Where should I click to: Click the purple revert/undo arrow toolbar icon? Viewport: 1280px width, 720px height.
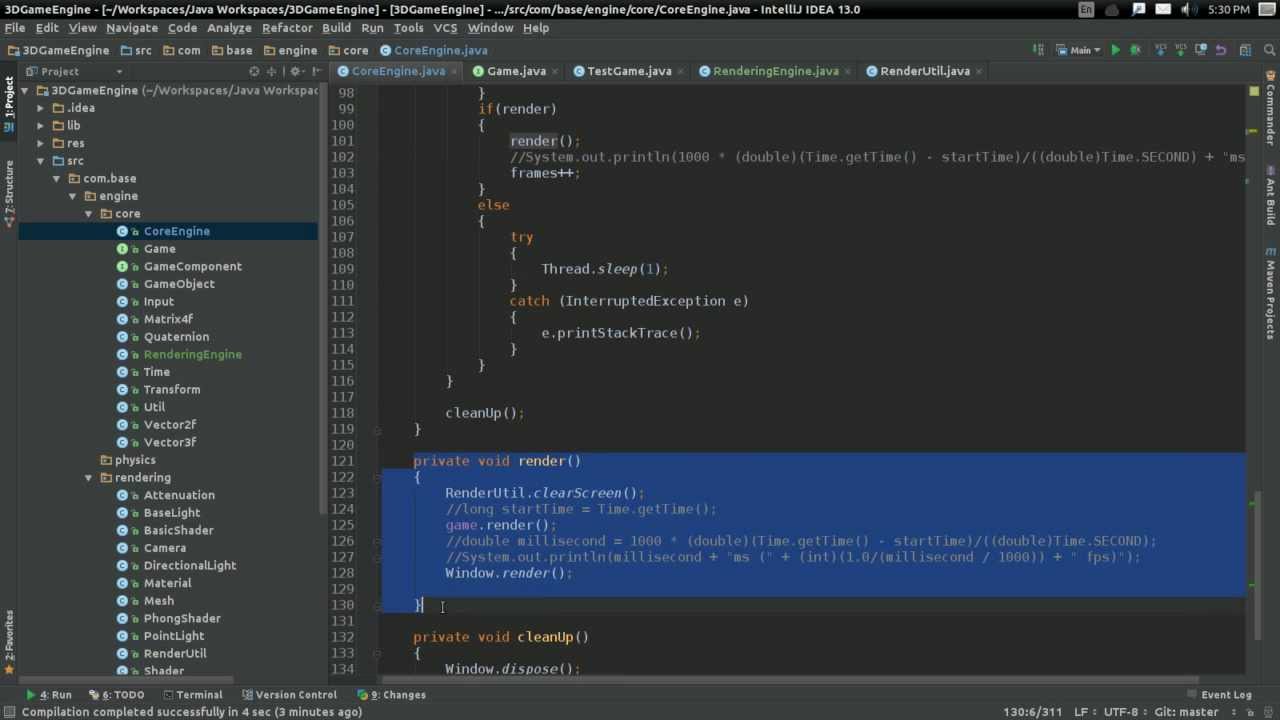tap(1221, 50)
